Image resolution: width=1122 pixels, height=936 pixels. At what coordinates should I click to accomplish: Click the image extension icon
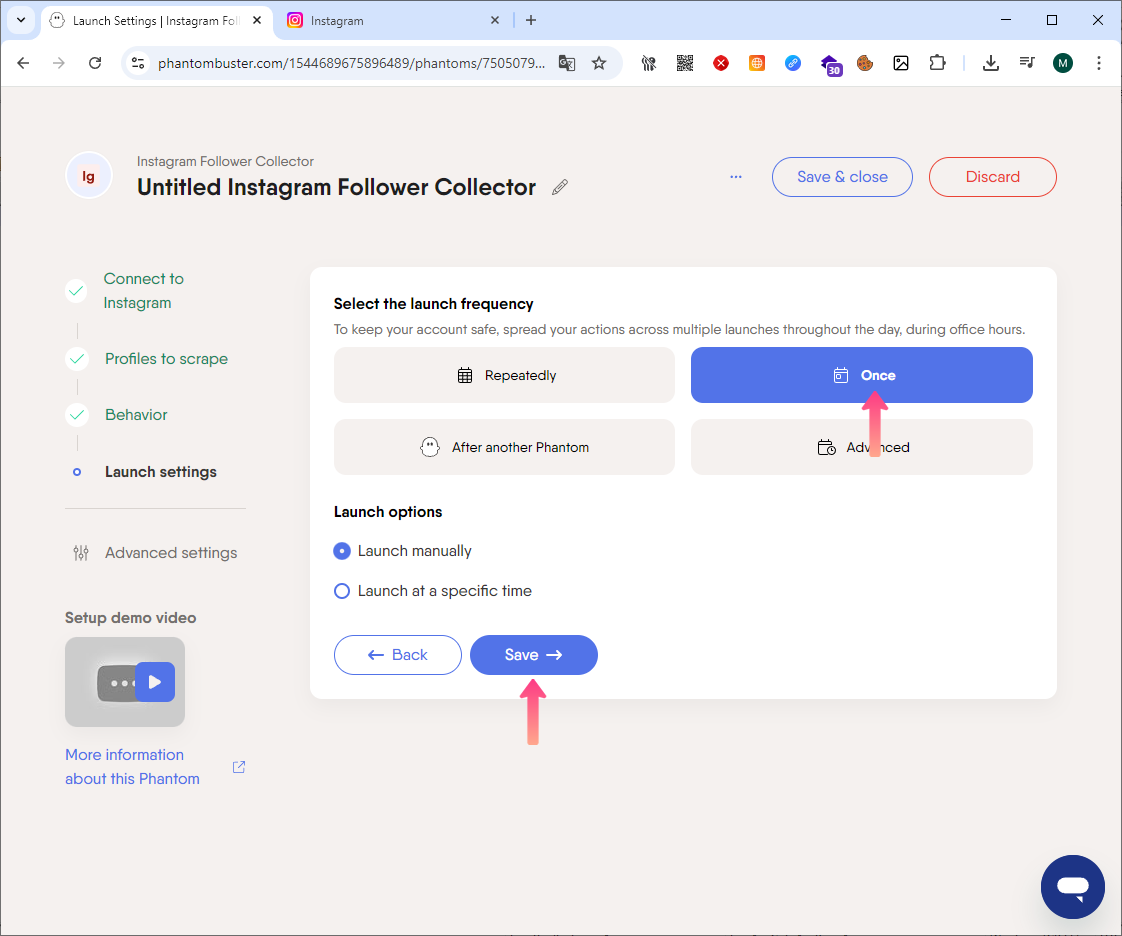tap(901, 63)
